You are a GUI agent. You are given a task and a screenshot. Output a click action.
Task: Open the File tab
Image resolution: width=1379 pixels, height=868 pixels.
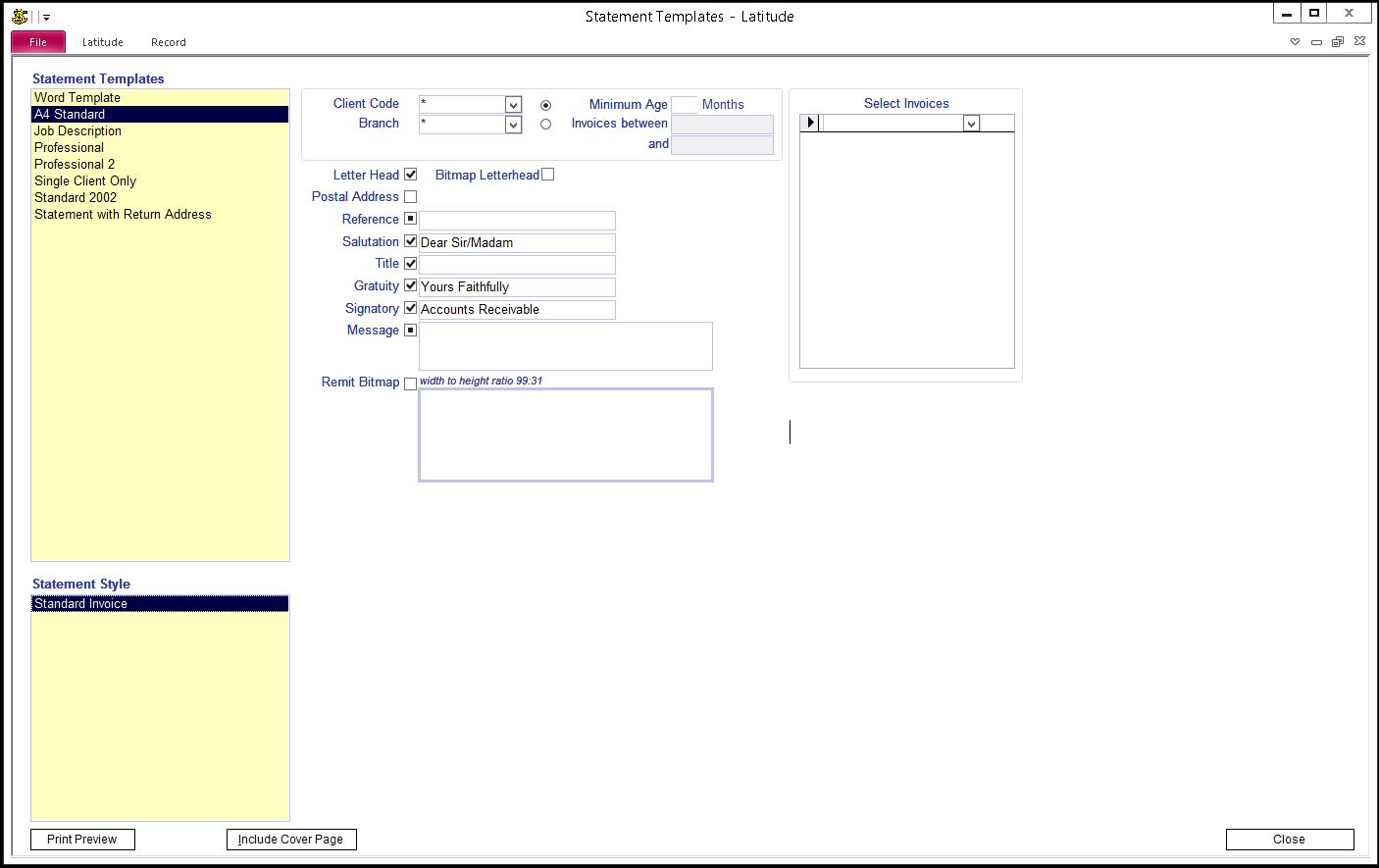tap(38, 42)
